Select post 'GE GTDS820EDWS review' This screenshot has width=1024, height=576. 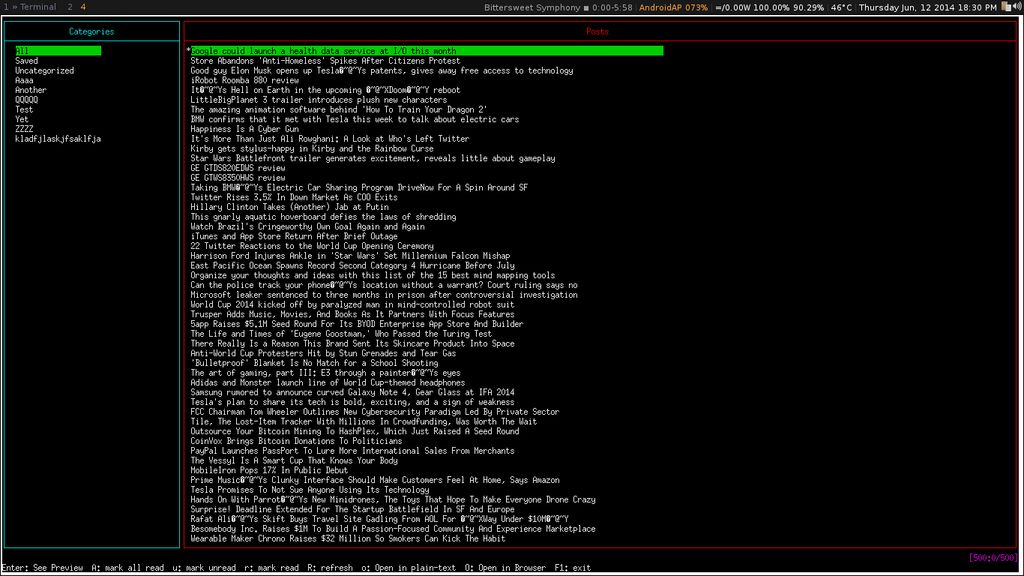238,168
